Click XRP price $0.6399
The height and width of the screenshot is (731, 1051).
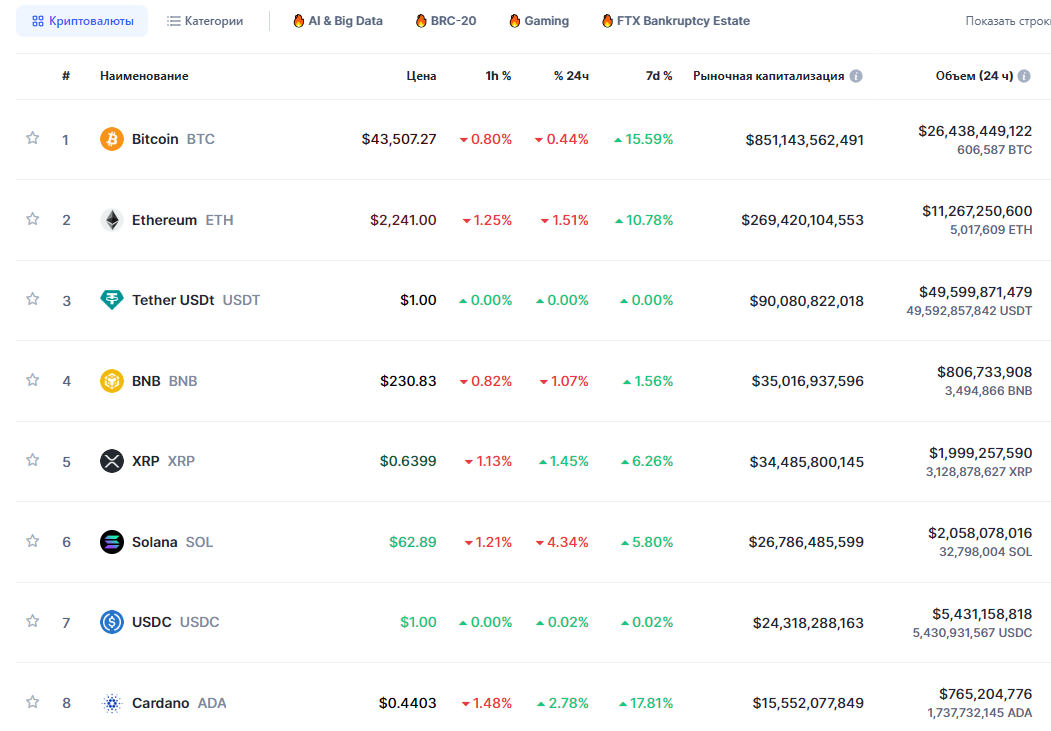(x=408, y=461)
